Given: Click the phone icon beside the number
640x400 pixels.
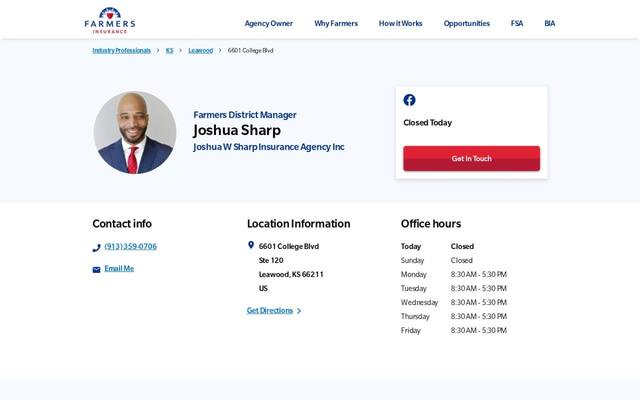Looking at the screenshot, I should (x=96, y=248).
